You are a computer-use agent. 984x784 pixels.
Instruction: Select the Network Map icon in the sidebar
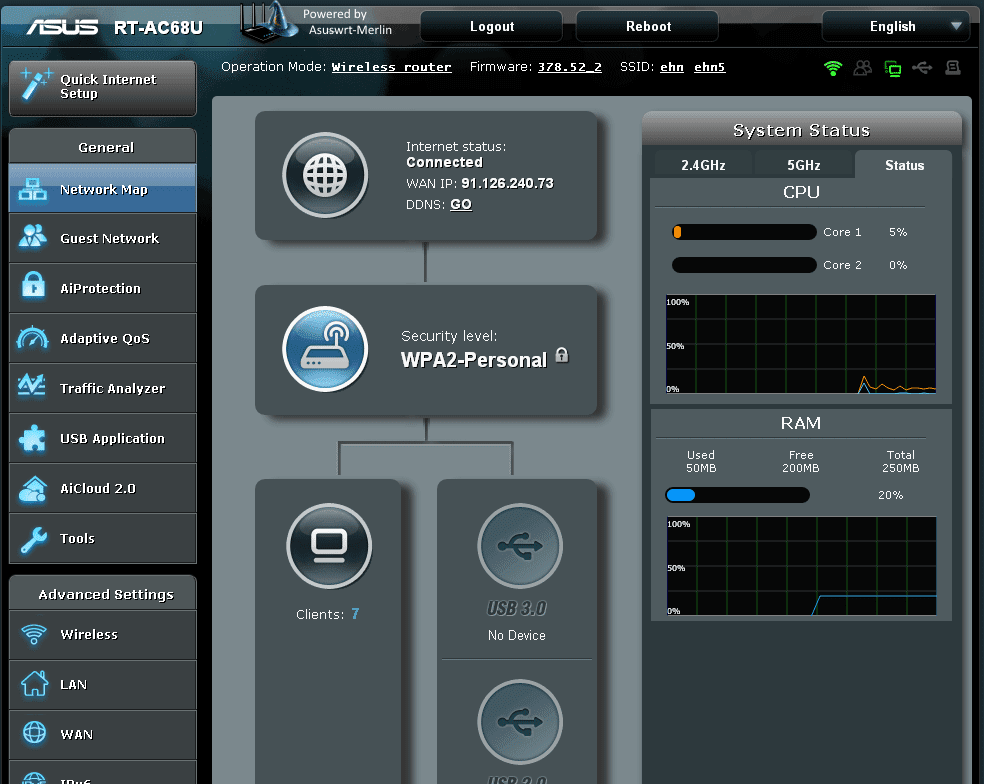(31, 188)
